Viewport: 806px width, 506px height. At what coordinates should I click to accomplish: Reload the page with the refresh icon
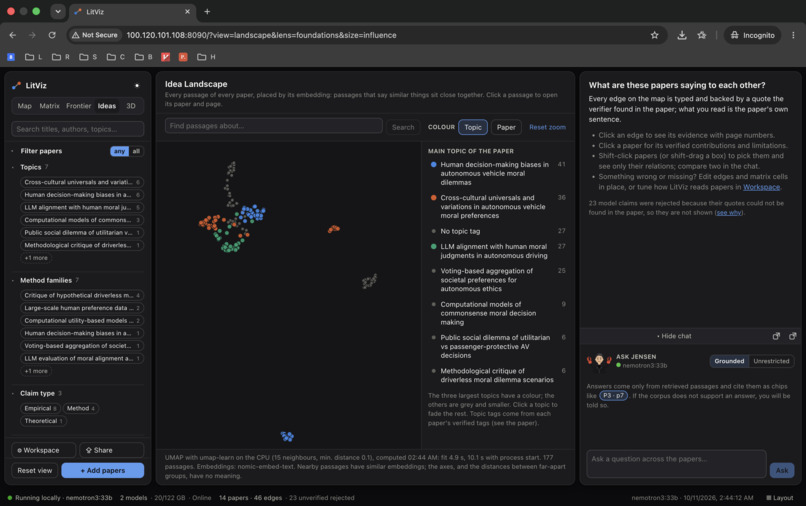coord(52,35)
